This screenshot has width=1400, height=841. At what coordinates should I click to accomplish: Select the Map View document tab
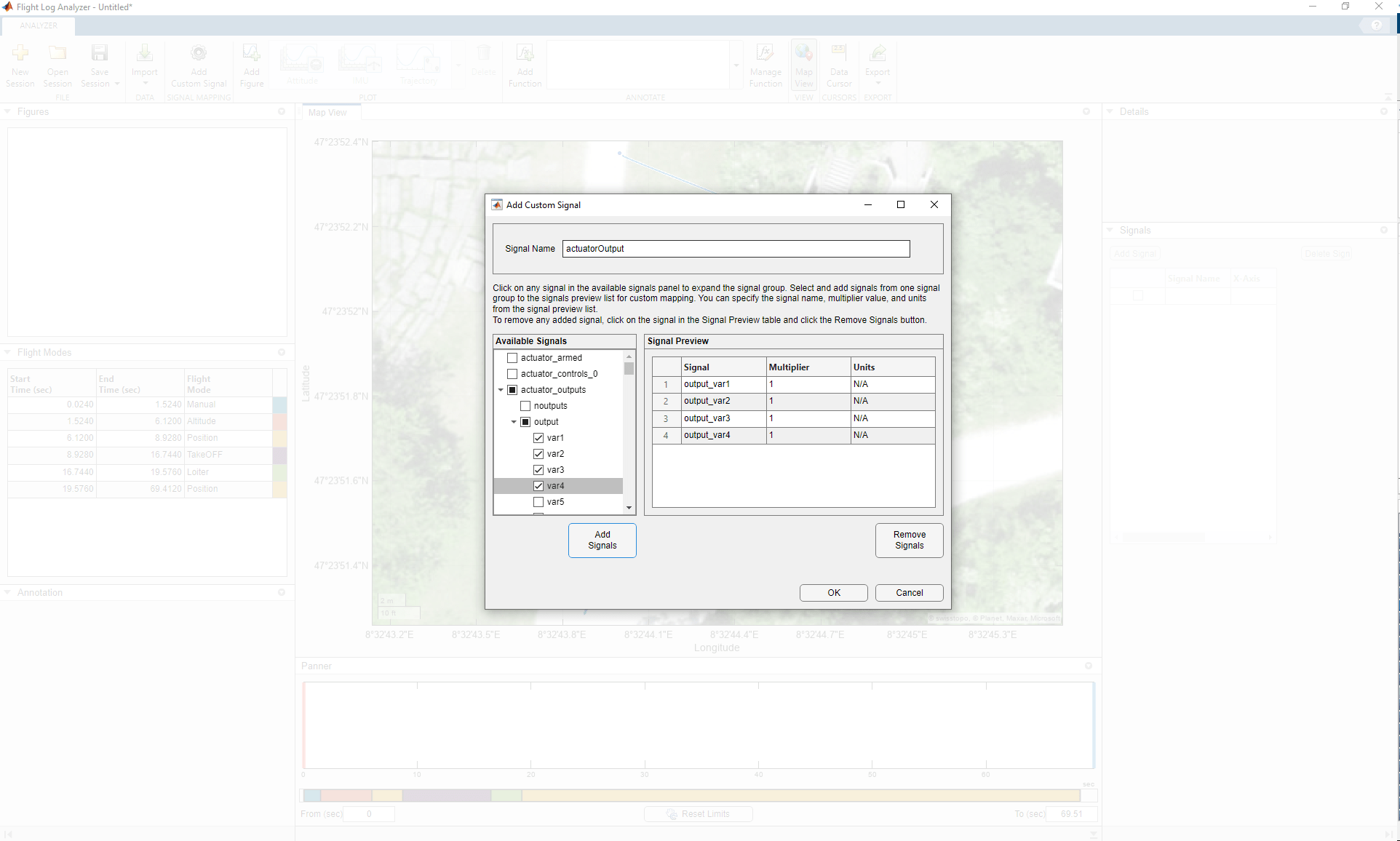(x=327, y=113)
